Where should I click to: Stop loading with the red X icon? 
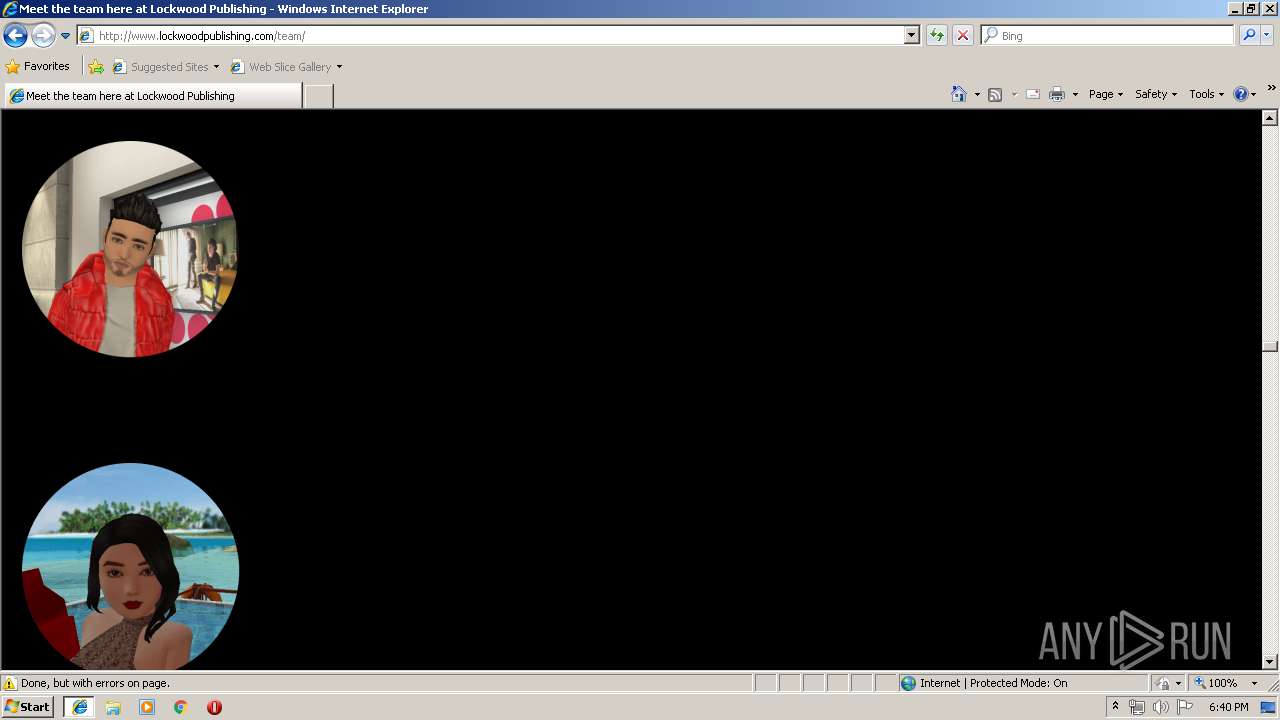pyautogui.click(x=963, y=36)
